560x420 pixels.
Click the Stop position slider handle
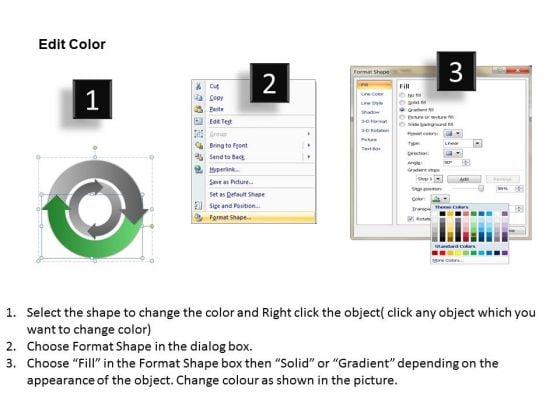481,188
